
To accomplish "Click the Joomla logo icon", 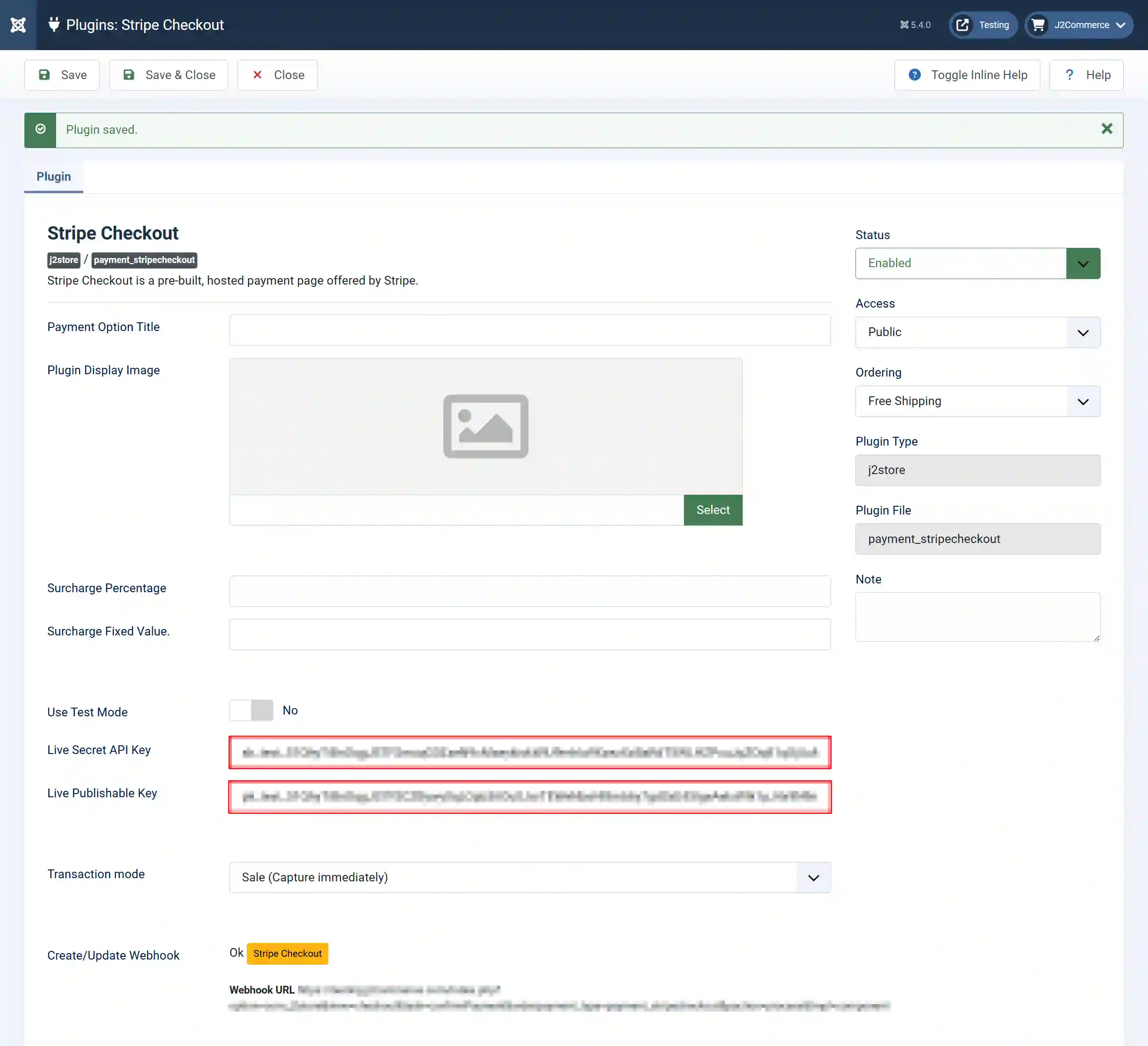I will click(18, 25).
